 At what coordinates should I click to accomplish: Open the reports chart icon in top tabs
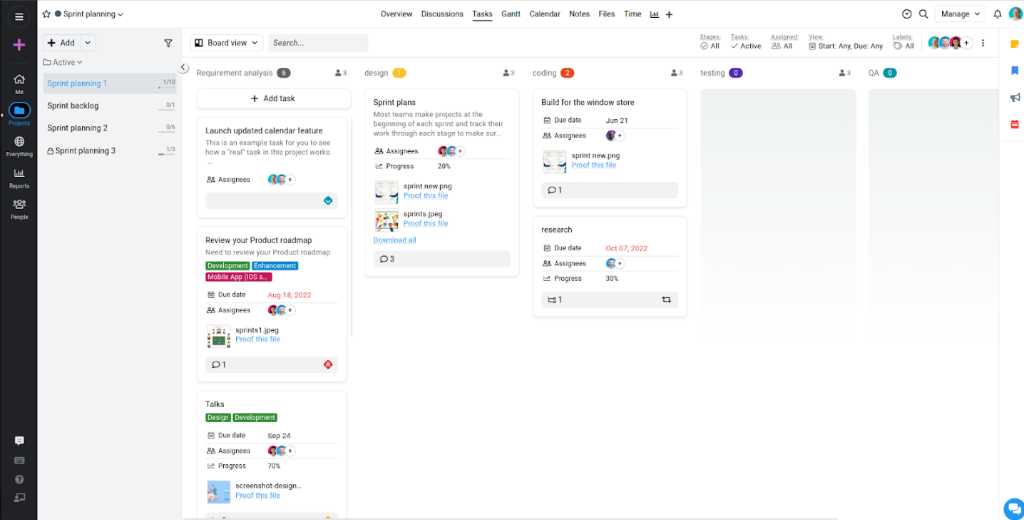(x=654, y=14)
